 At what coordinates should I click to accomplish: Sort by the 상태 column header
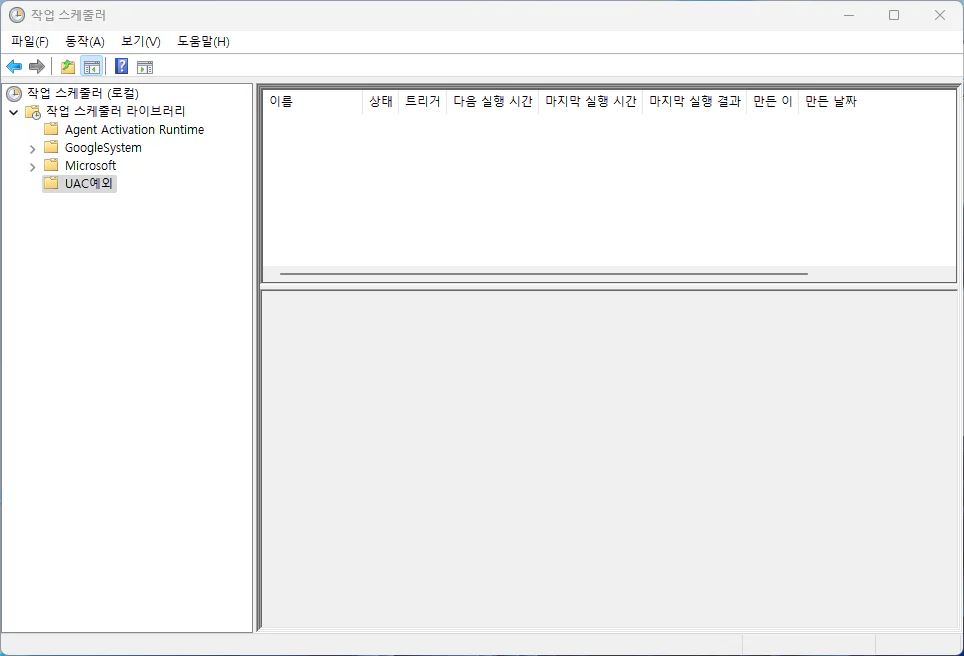pos(381,101)
